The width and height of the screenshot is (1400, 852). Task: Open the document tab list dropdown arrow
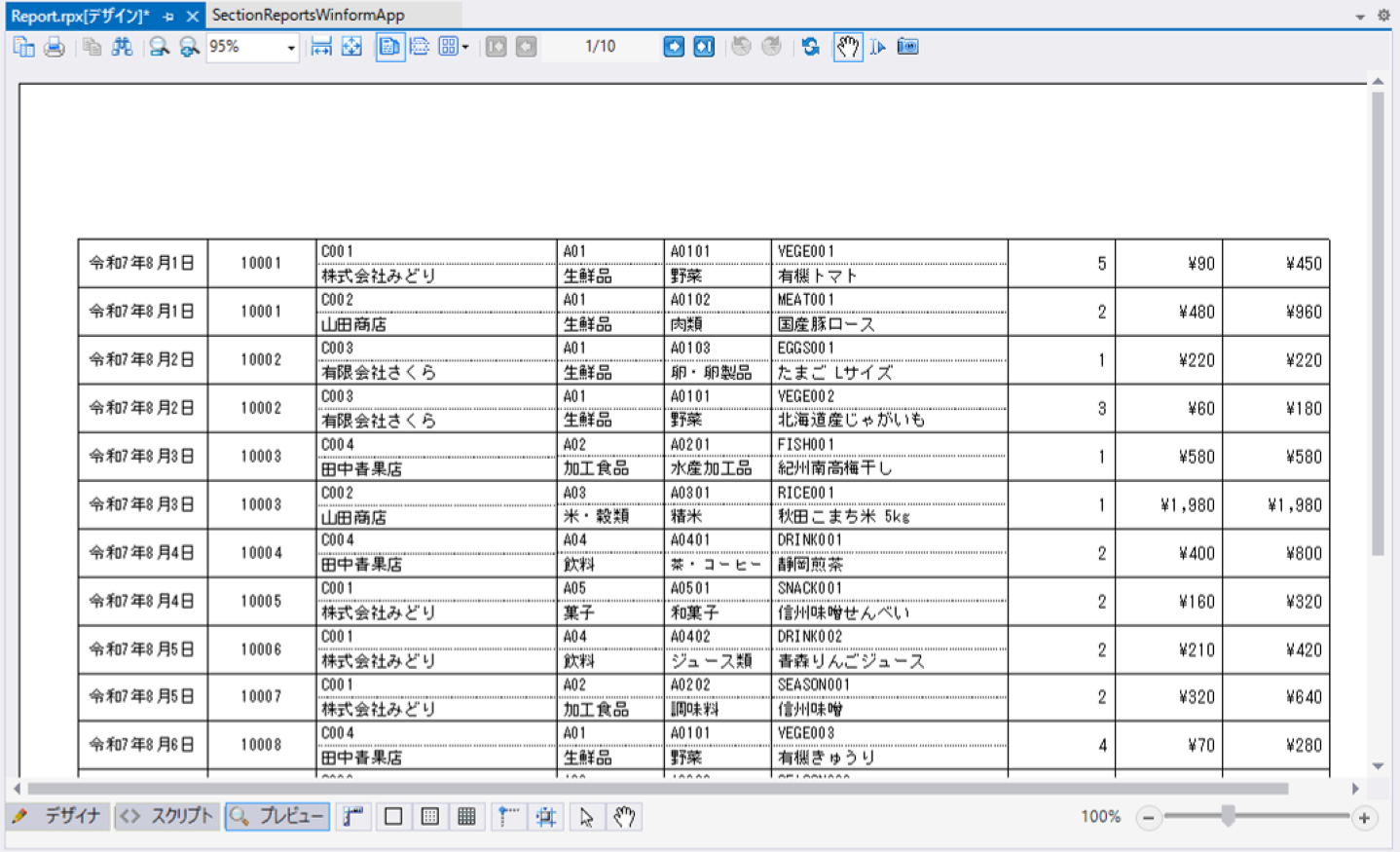click(x=1360, y=16)
